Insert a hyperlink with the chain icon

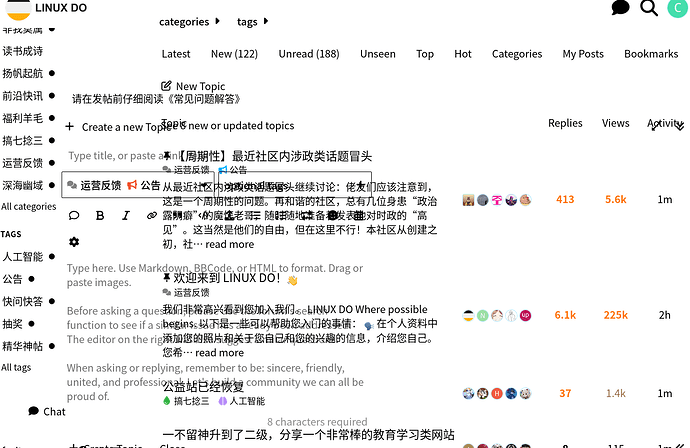152,215
